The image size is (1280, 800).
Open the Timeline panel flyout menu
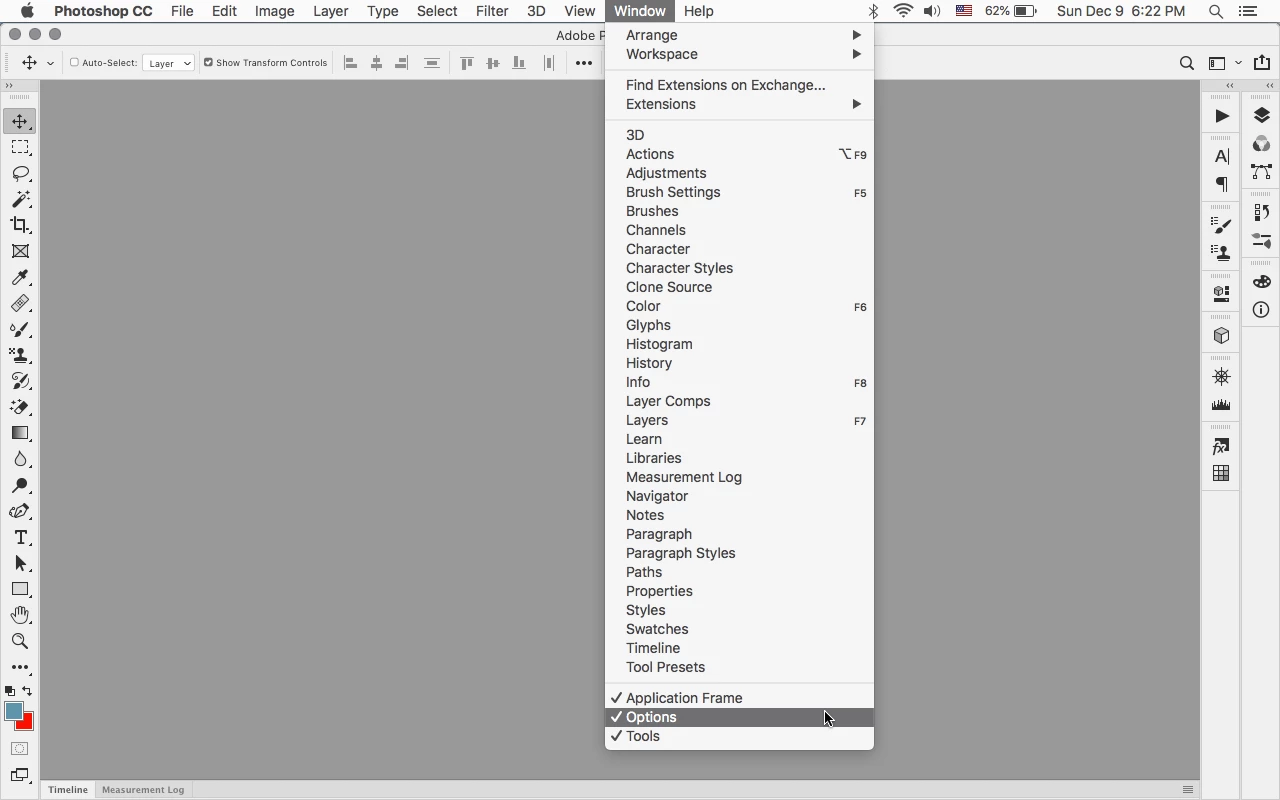point(1188,790)
